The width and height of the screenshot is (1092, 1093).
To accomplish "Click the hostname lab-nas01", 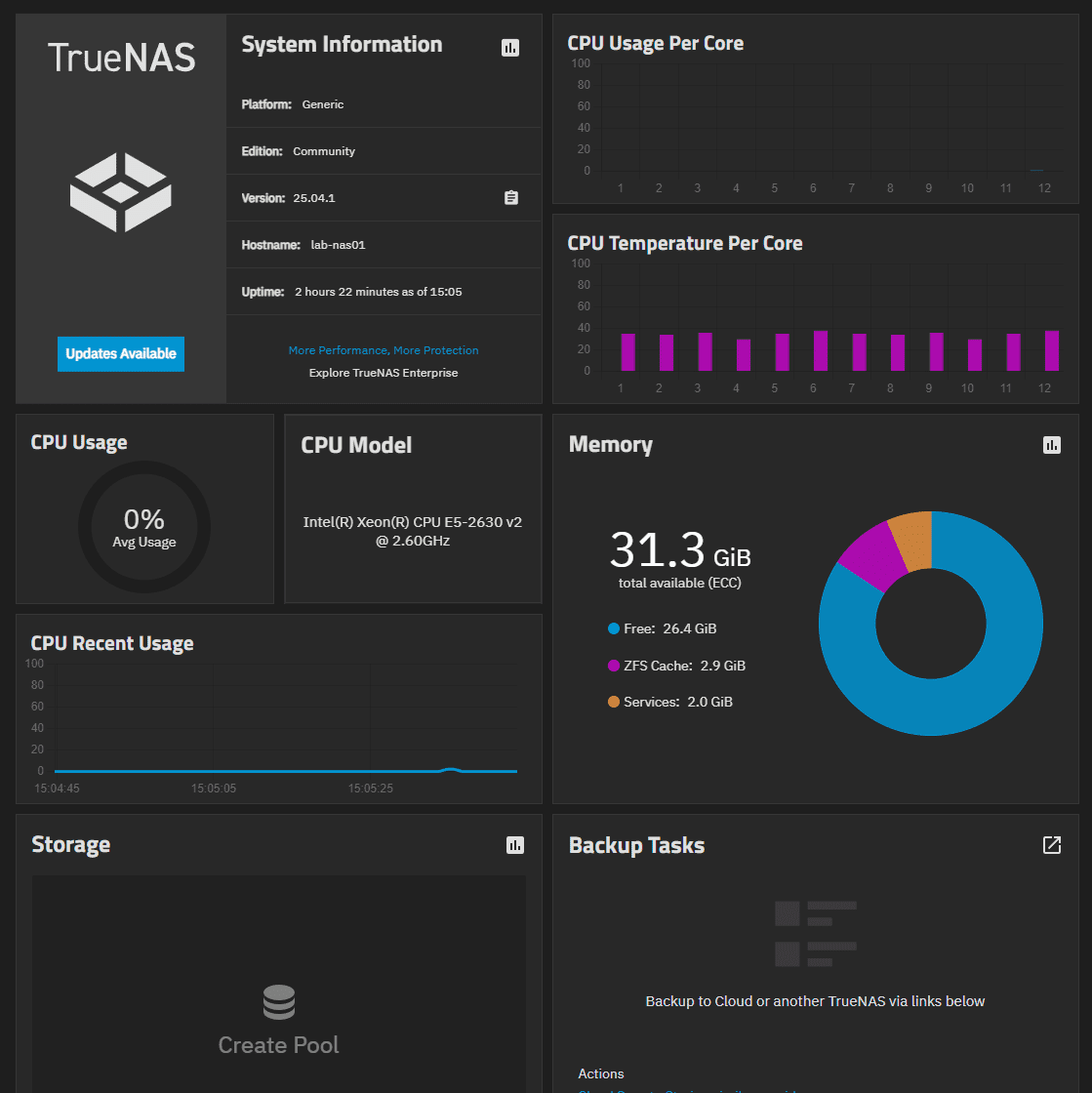I will (338, 245).
